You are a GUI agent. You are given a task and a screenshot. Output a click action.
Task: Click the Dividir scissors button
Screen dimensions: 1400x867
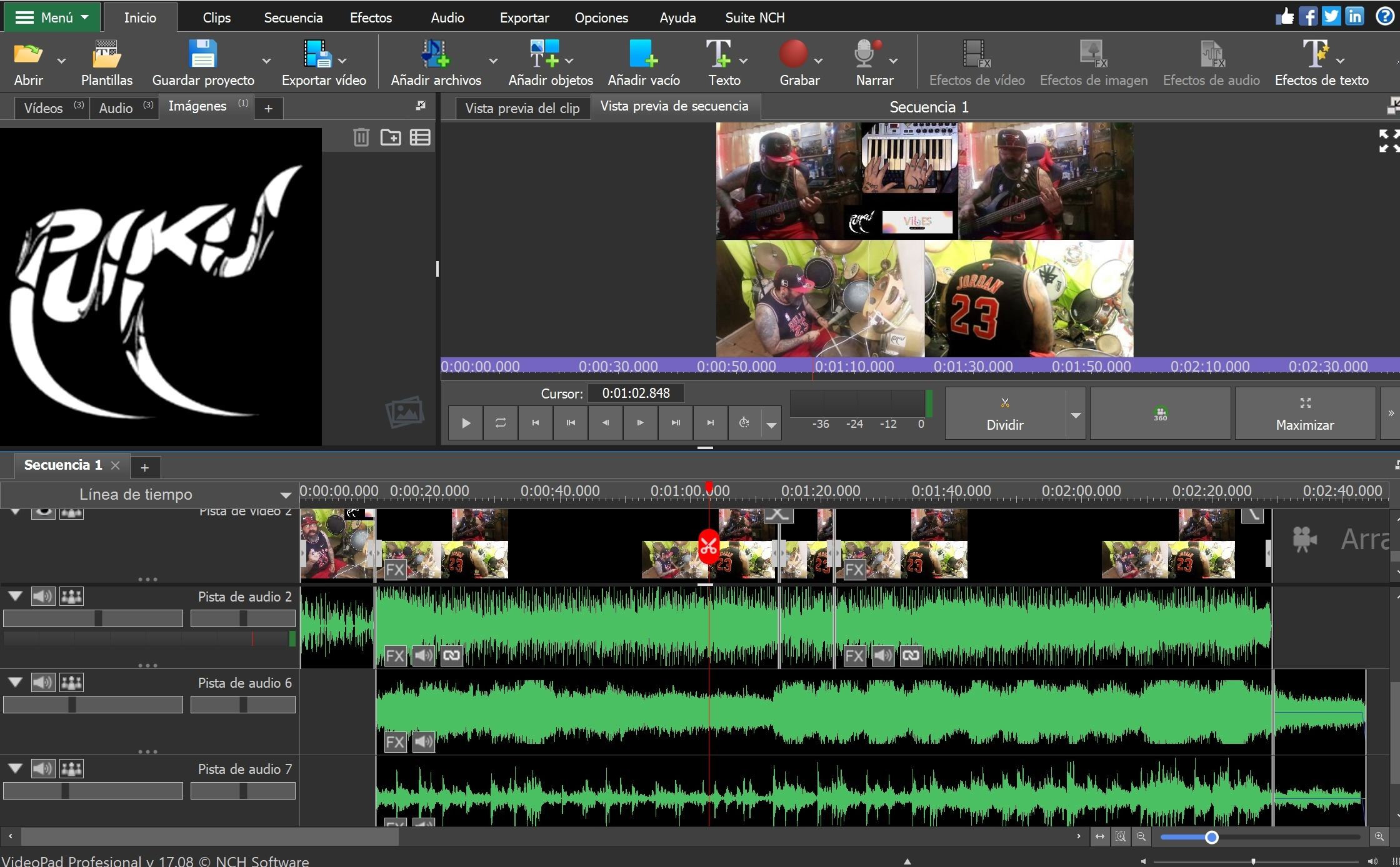[1005, 414]
